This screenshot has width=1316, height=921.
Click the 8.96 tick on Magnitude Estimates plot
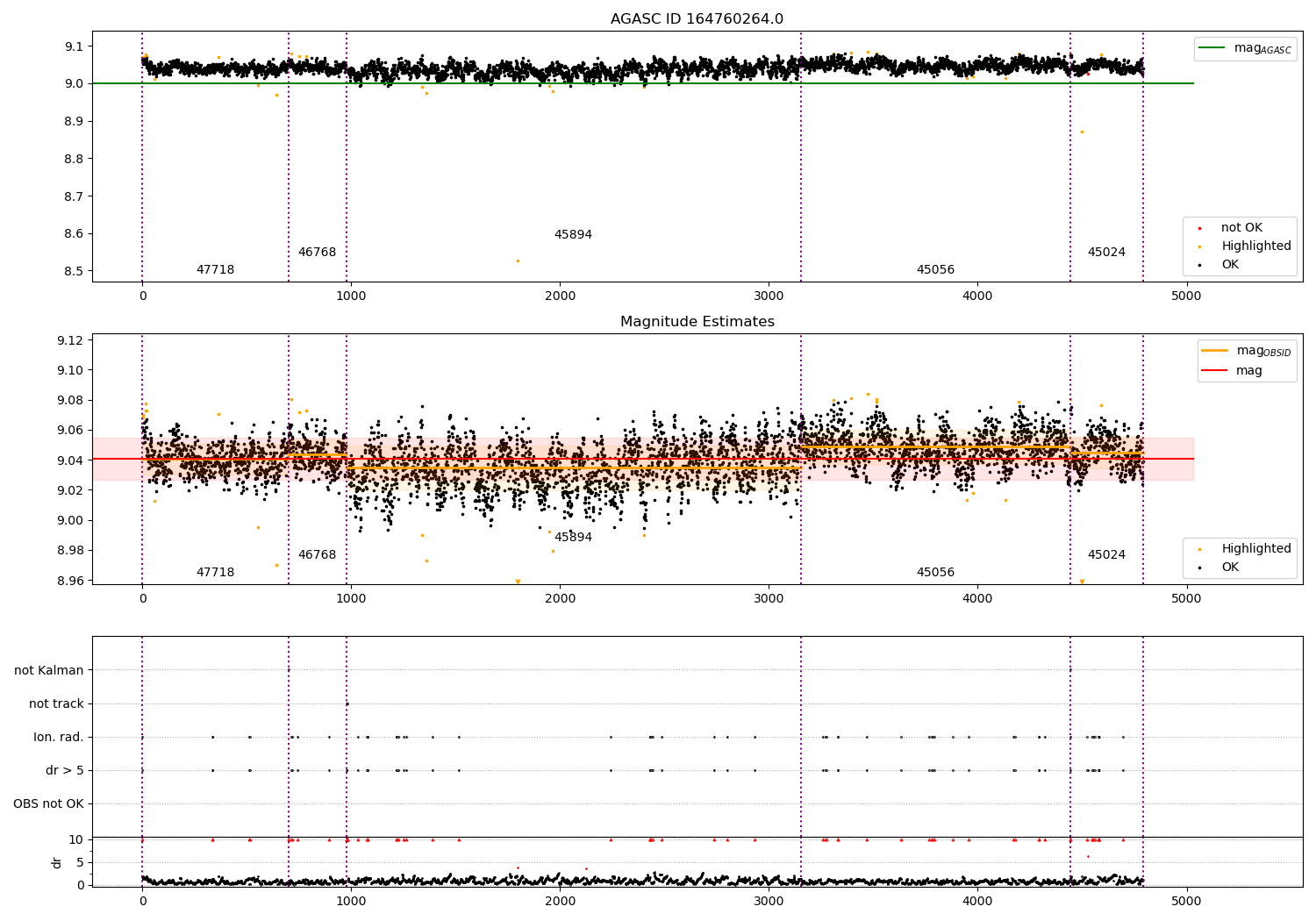(71, 582)
